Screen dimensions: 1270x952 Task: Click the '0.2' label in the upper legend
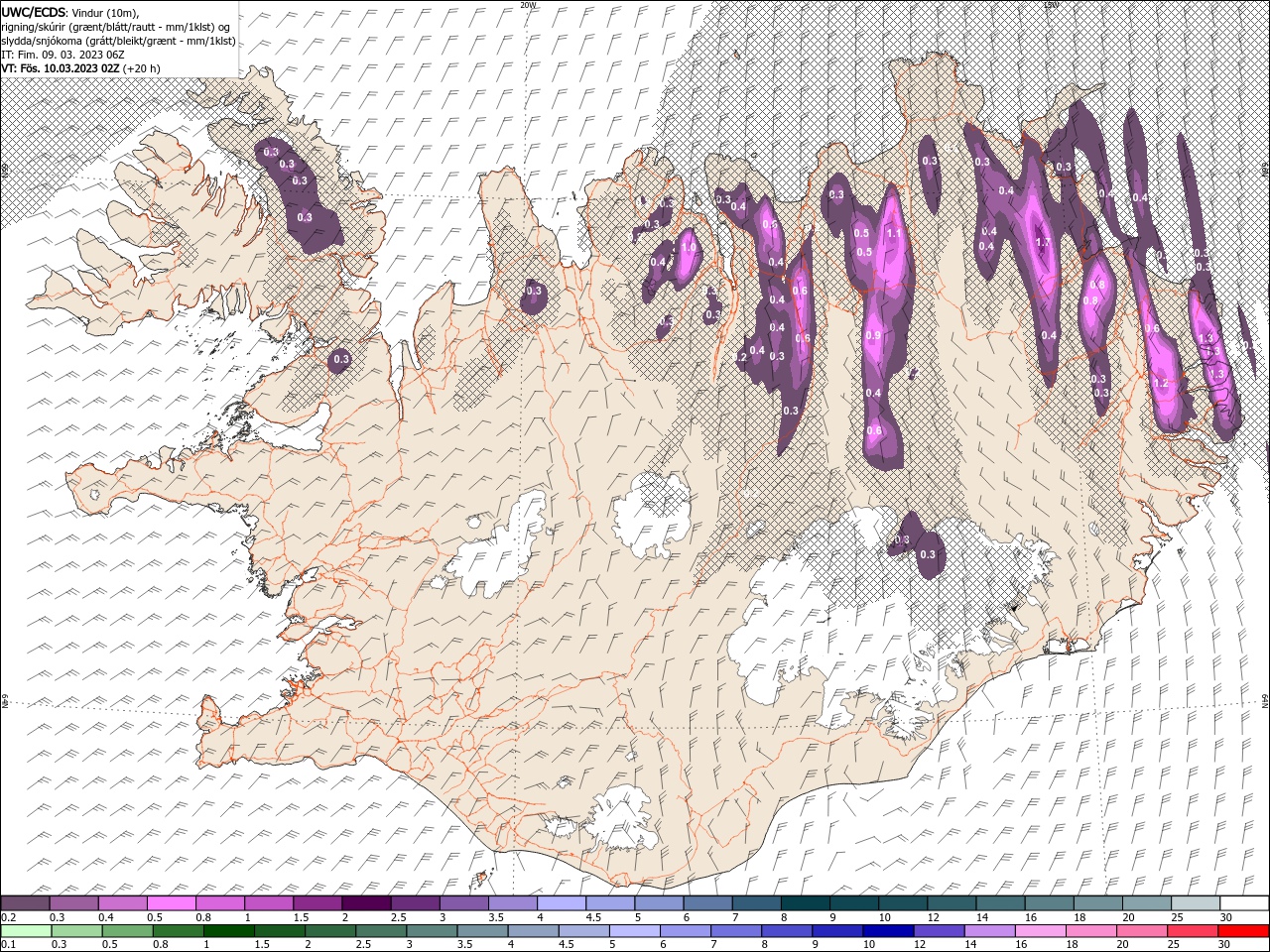(x=8, y=918)
